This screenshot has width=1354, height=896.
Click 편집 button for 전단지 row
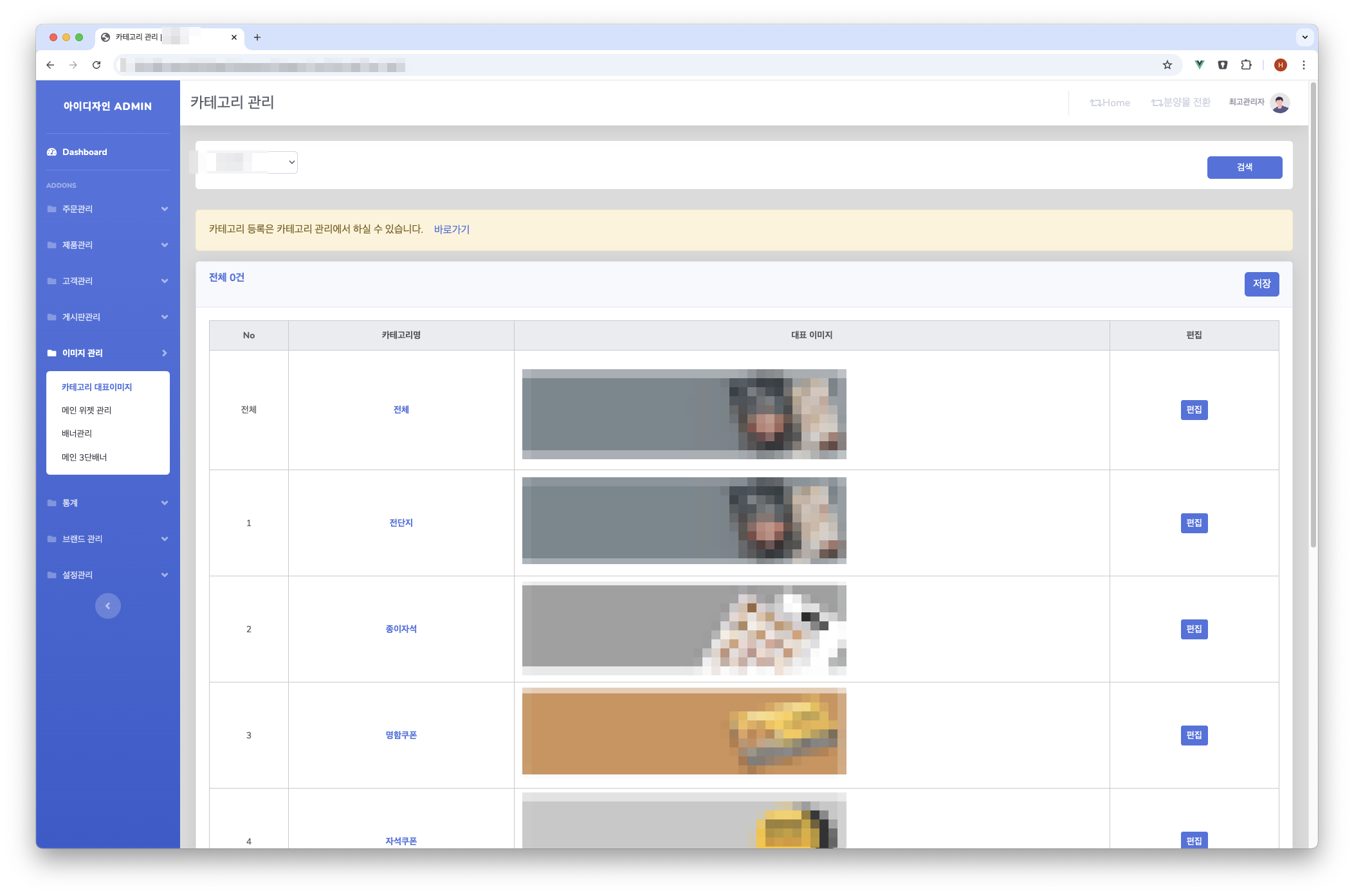click(1194, 523)
